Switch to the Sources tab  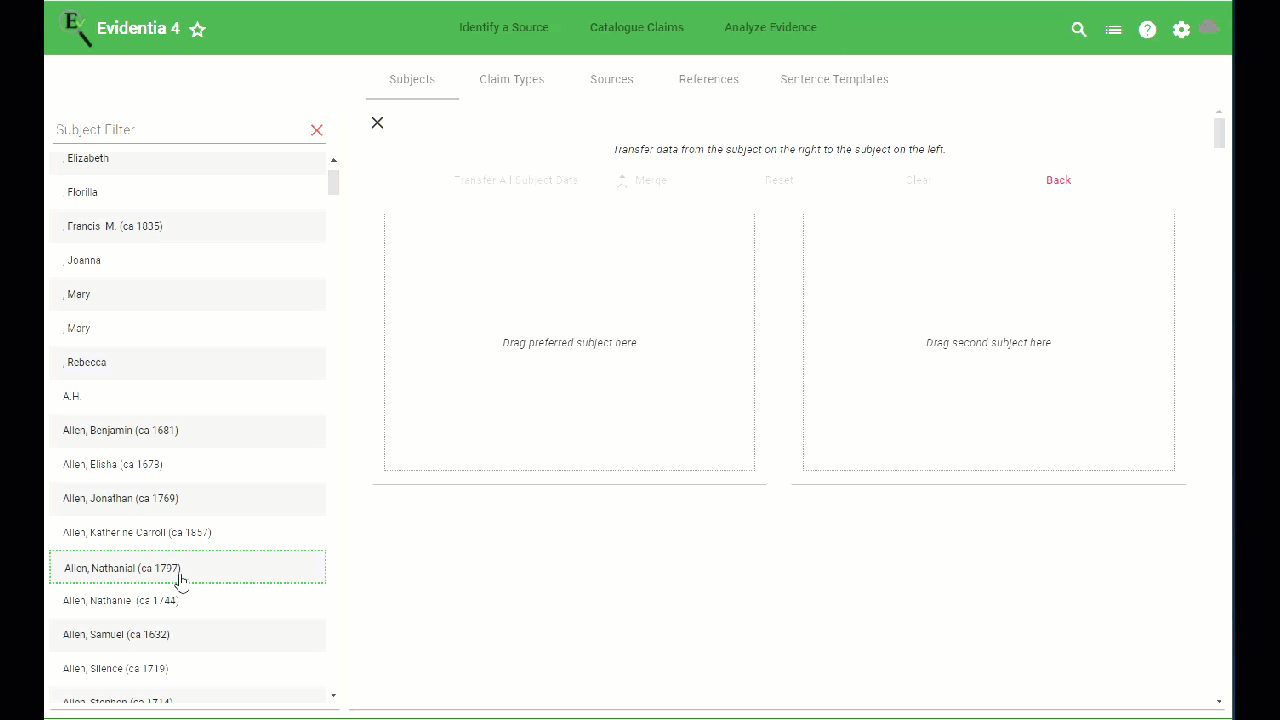click(612, 79)
